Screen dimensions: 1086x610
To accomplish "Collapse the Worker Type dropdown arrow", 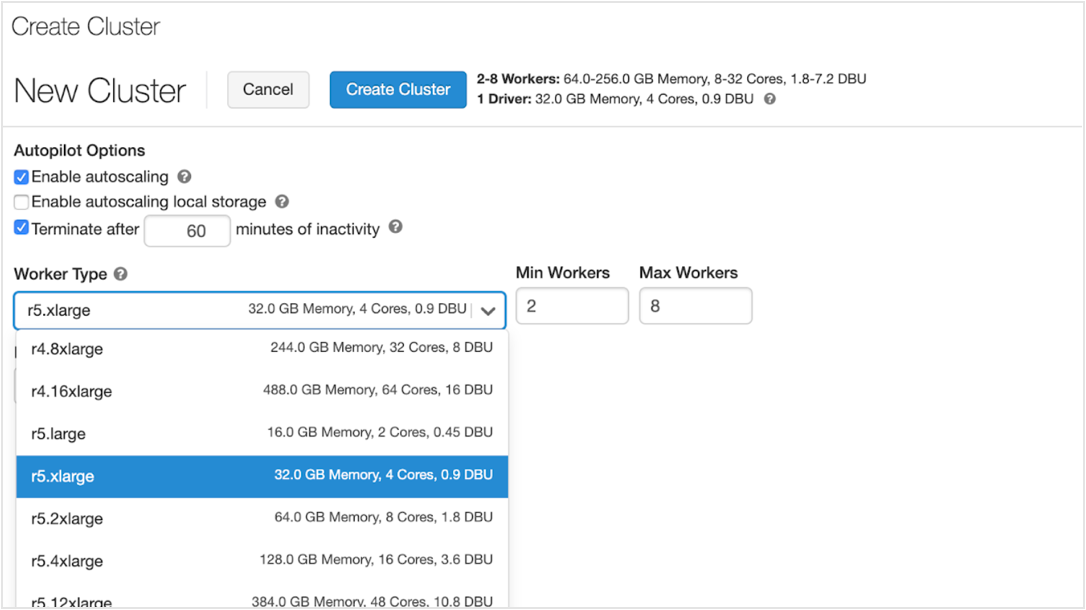I will tap(488, 311).
